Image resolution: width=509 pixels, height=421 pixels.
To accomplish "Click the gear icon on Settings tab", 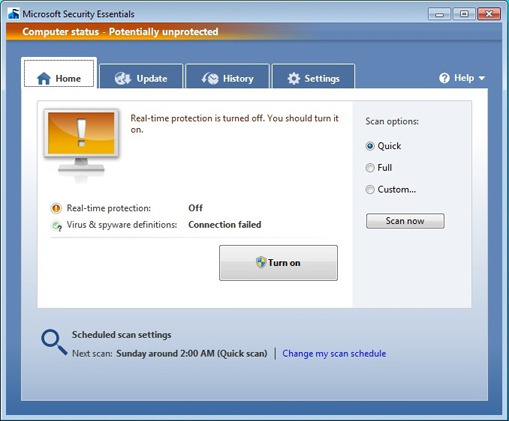I will click(x=294, y=78).
